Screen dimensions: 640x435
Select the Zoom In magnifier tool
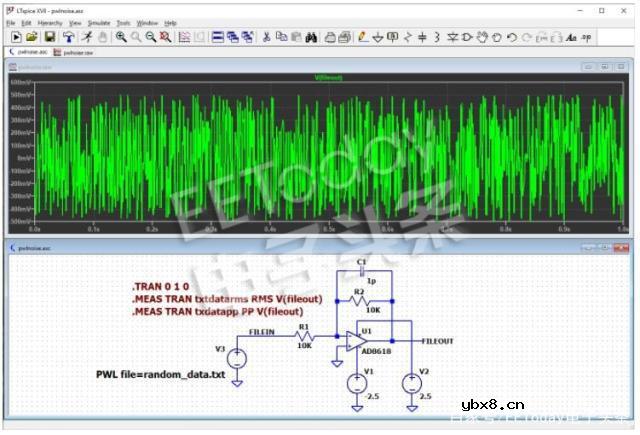click(120, 37)
